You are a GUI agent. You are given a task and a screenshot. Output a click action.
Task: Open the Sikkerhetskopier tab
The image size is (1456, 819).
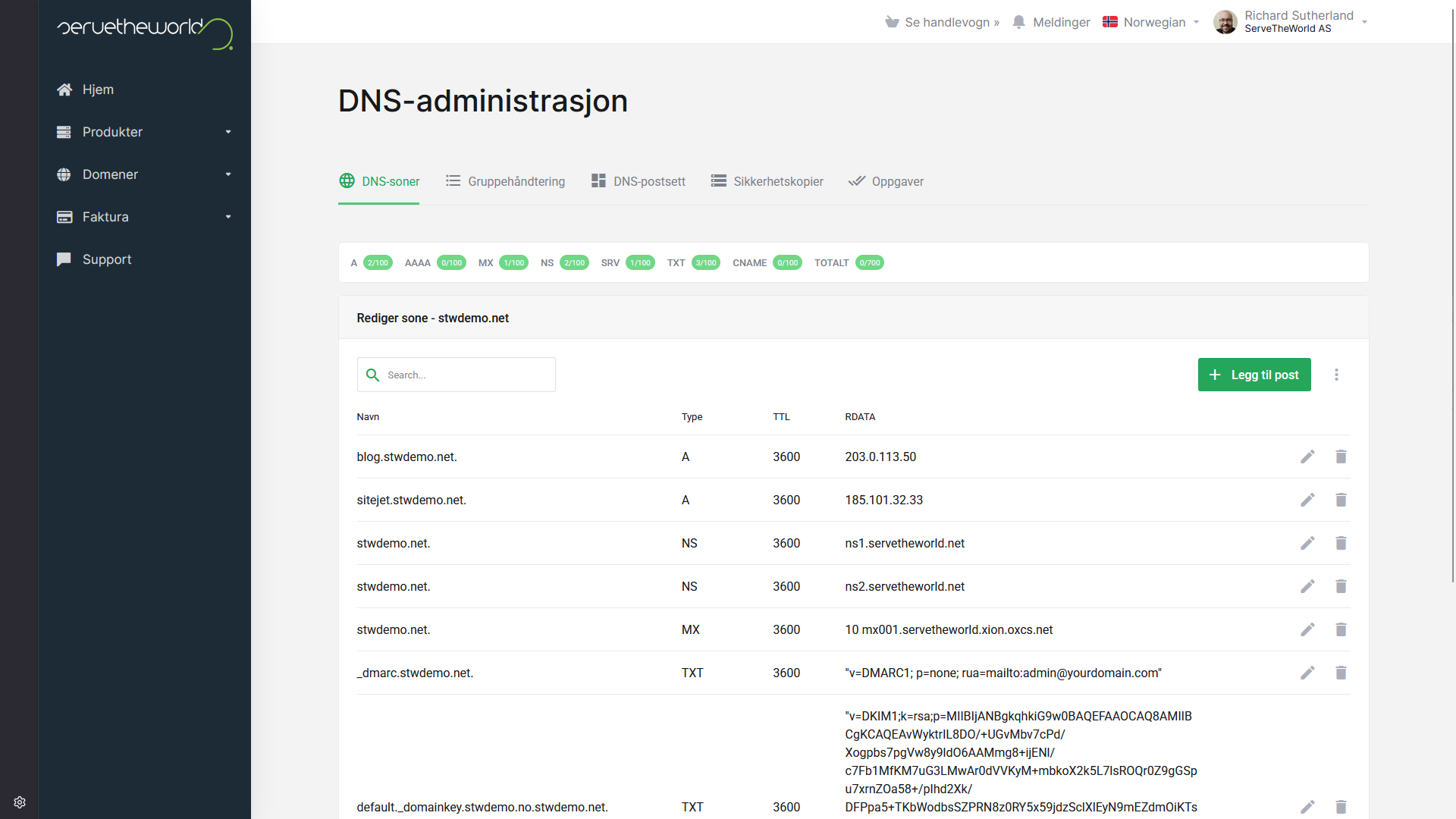(x=767, y=181)
